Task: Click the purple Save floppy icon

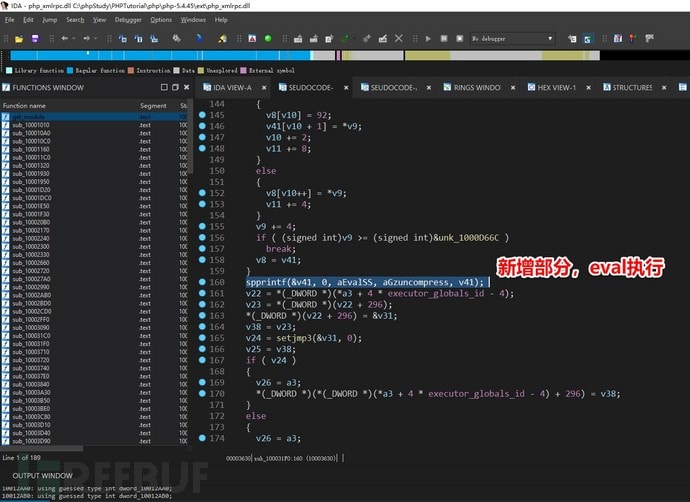Action: click(x=35, y=39)
